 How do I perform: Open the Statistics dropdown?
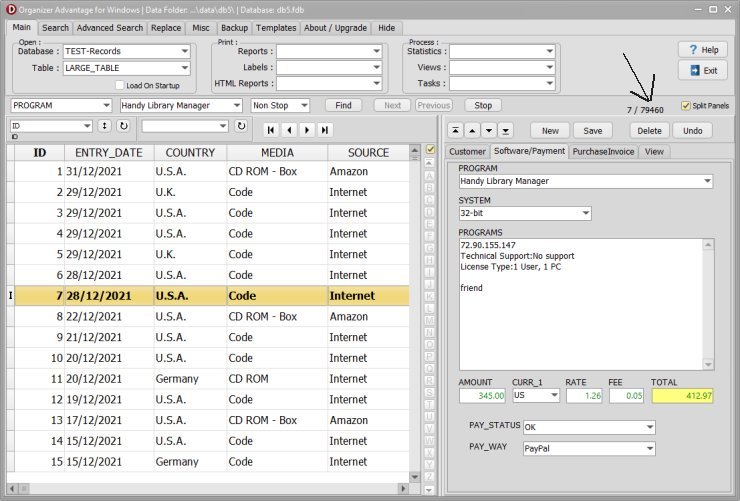549,51
